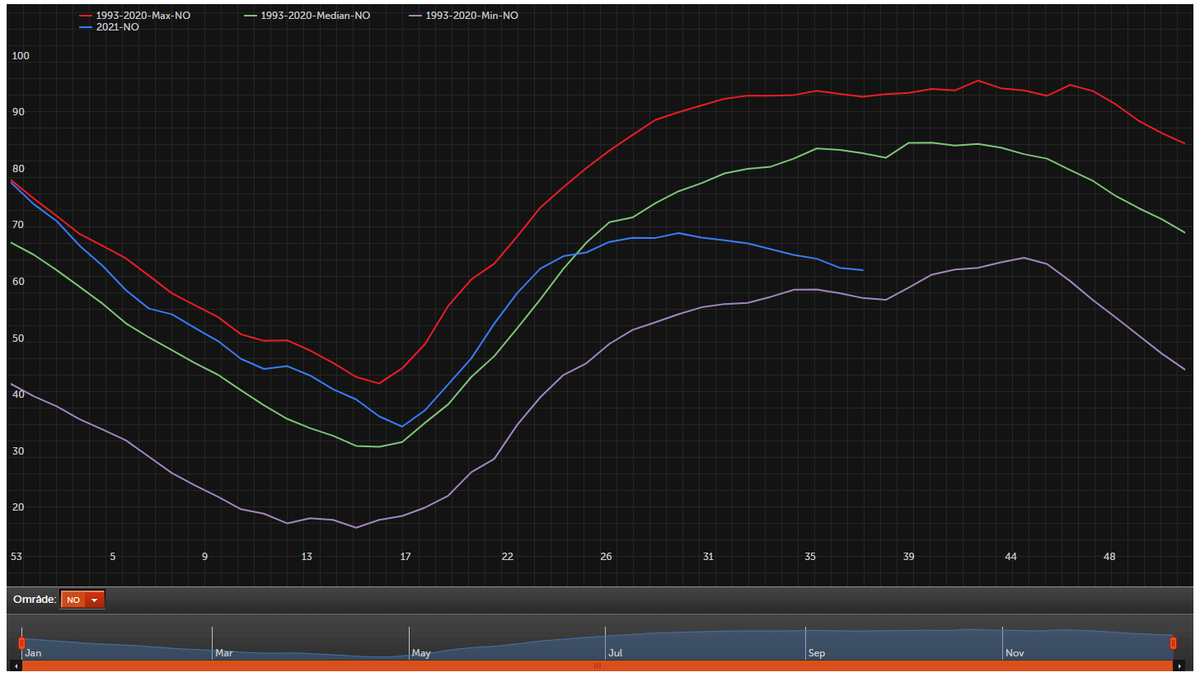
Task: Click x-axis week label 53
Action: tap(16, 556)
